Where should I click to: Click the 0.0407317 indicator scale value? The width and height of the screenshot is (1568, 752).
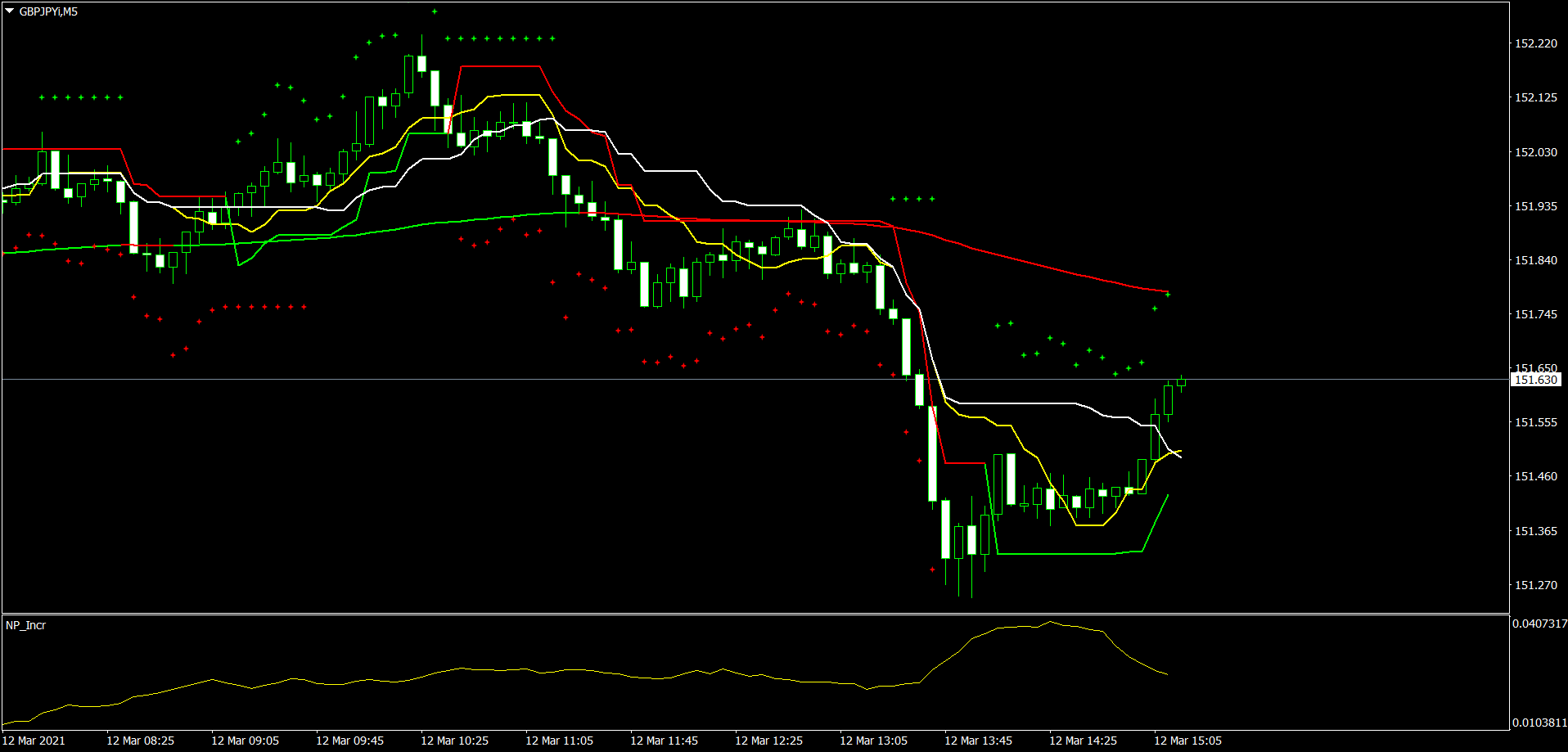coord(1539,624)
